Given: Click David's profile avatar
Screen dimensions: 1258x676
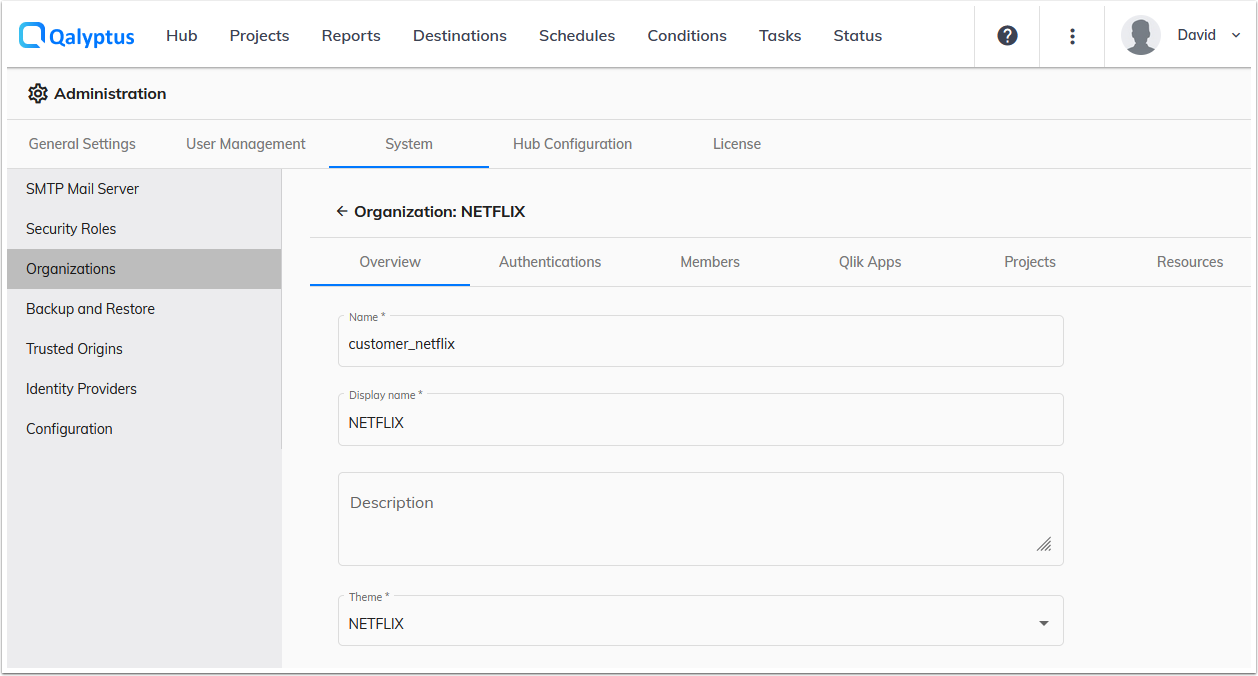Looking at the screenshot, I should 1141,34.
